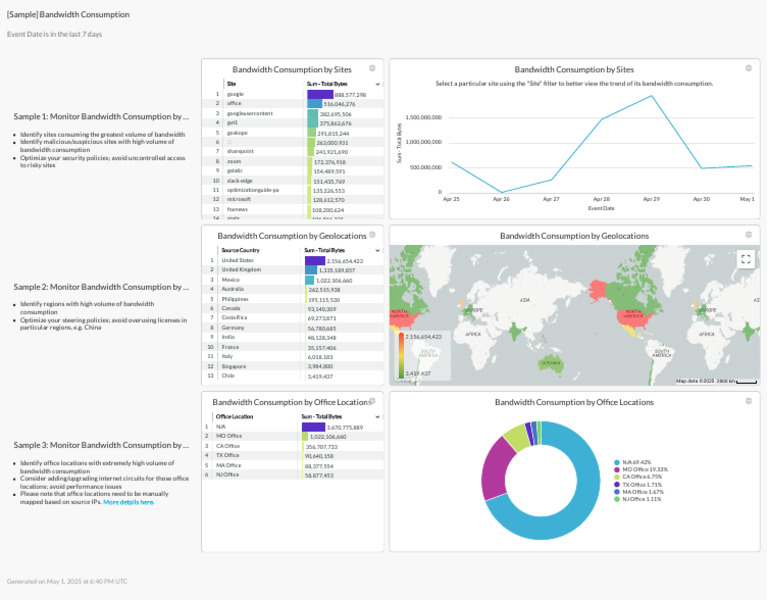The image size is (768, 600).
Task: Click 'Sample 3: Monitor Bandwidth Consumption by ...' heading
Action: 101,445
